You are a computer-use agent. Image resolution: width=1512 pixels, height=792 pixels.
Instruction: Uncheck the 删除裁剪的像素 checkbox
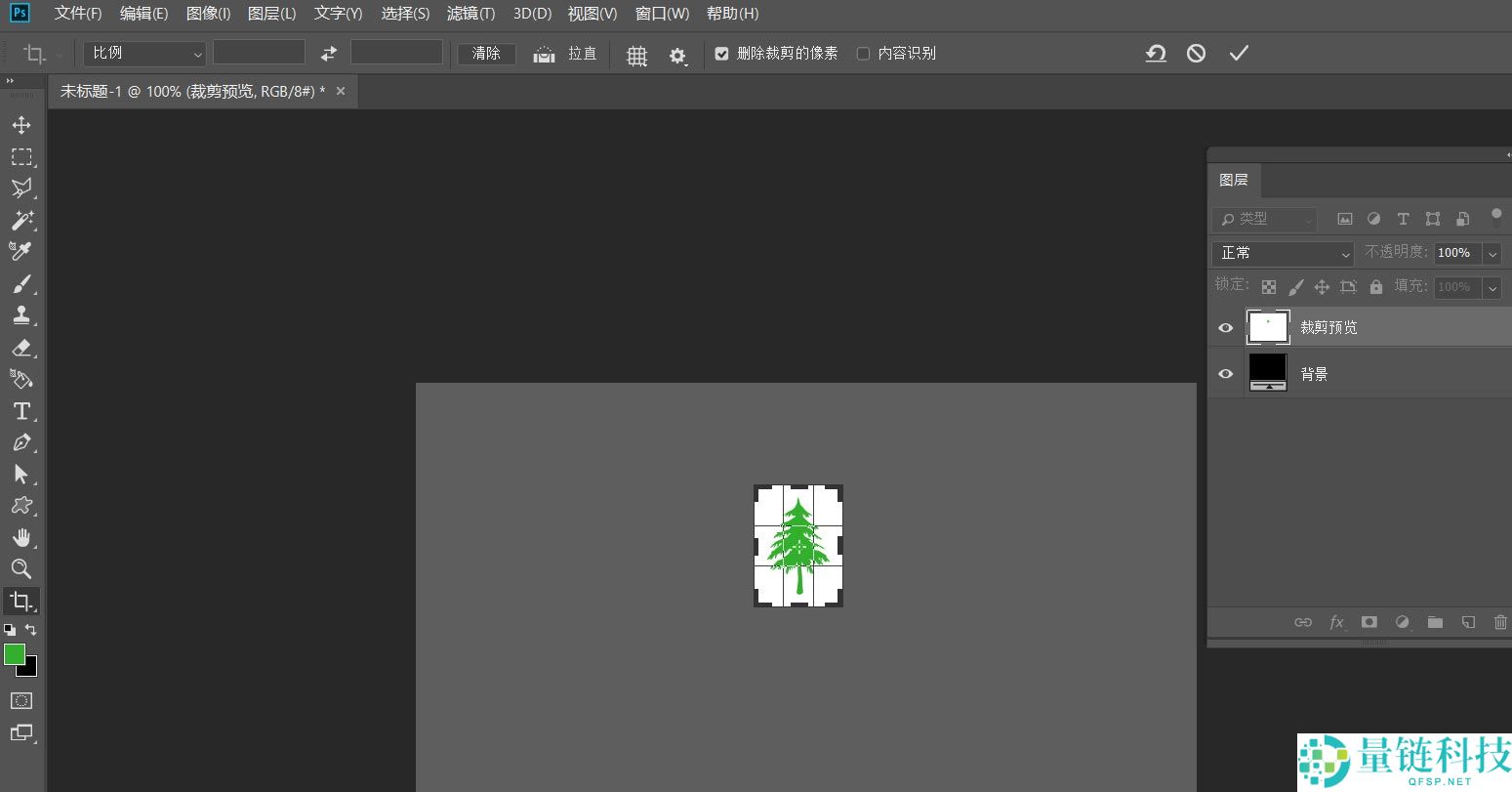point(721,54)
